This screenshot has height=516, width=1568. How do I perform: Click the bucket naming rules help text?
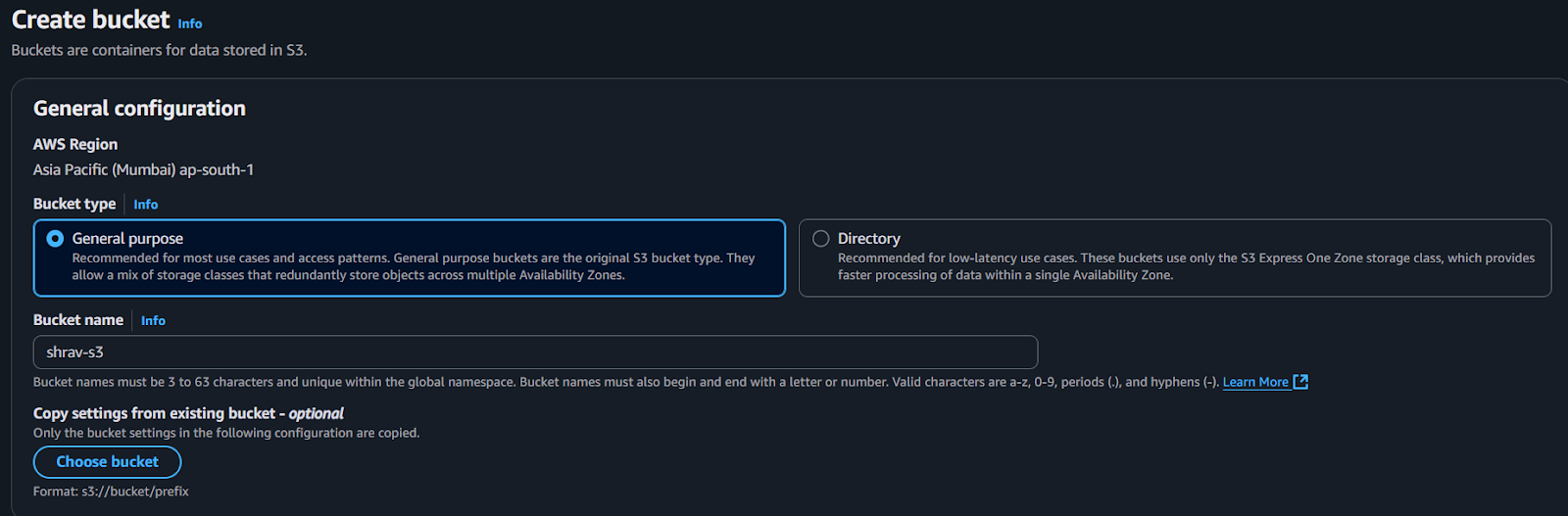tap(626, 383)
